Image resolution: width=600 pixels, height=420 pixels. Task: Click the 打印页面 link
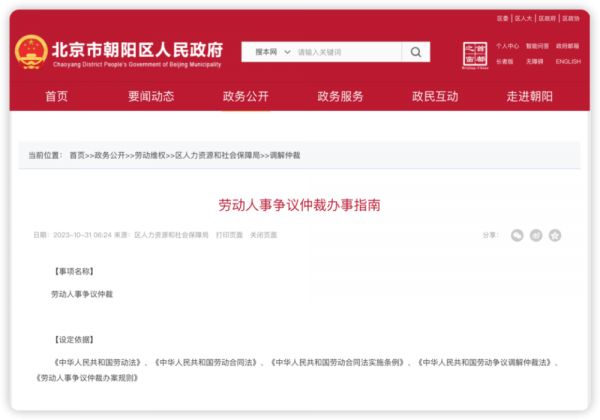tap(229, 235)
